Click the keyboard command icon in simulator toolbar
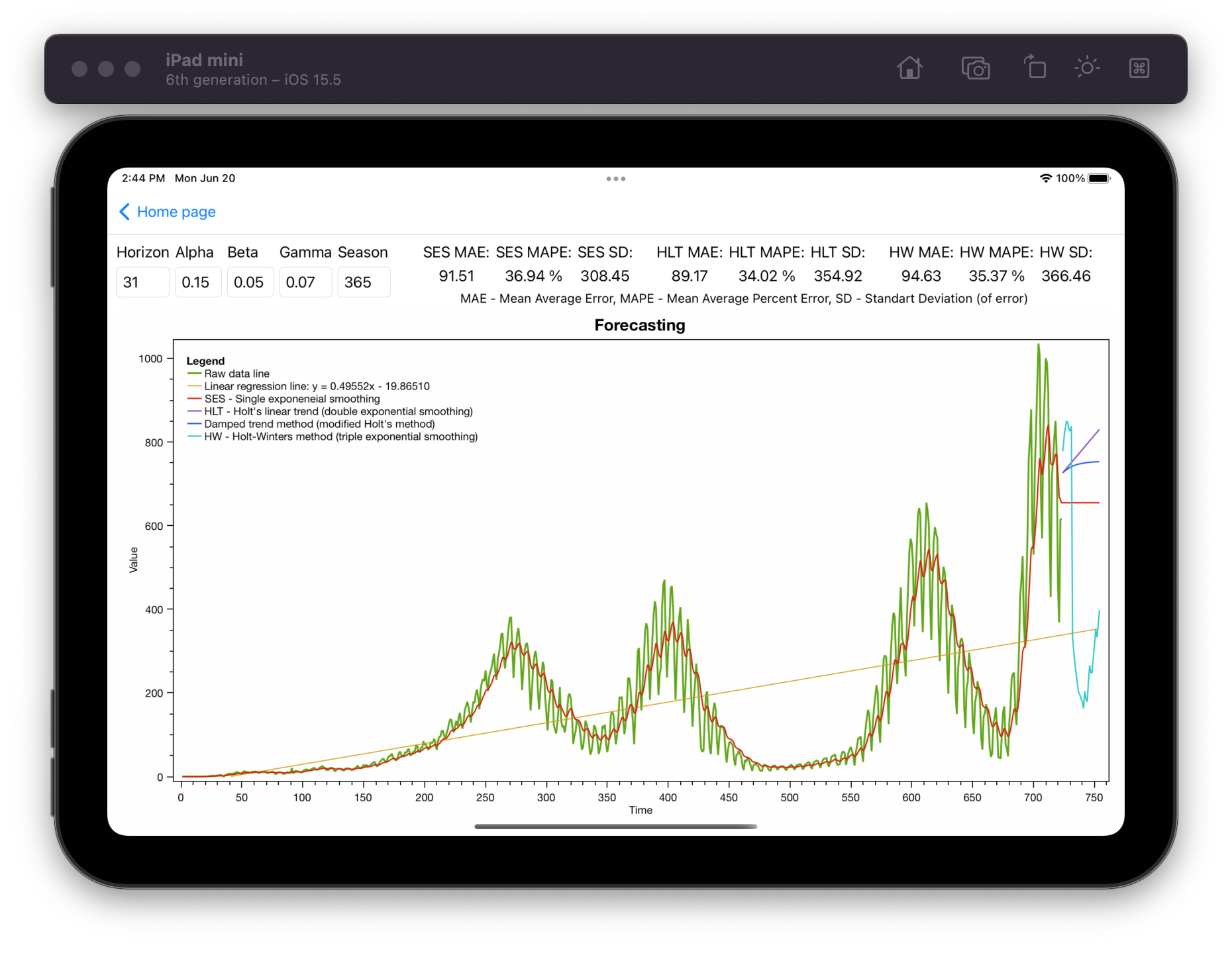1232x955 pixels. (x=1139, y=68)
